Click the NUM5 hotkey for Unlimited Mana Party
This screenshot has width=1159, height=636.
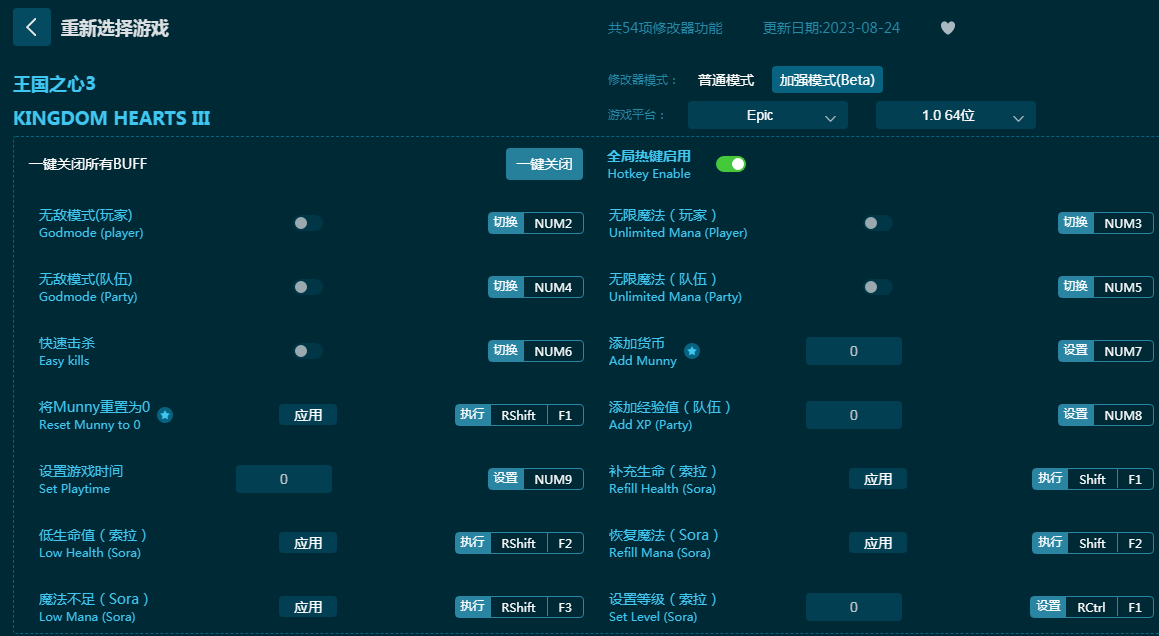(1105, 287)
